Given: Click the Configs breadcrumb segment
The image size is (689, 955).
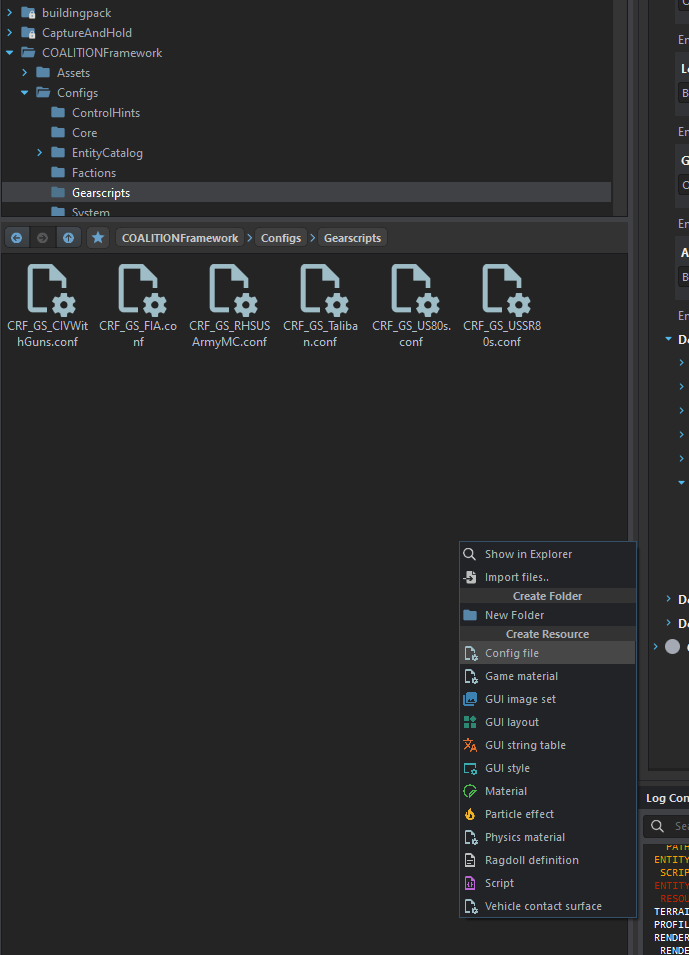Looking at the screenshot, I should click(x=281, y=238).
